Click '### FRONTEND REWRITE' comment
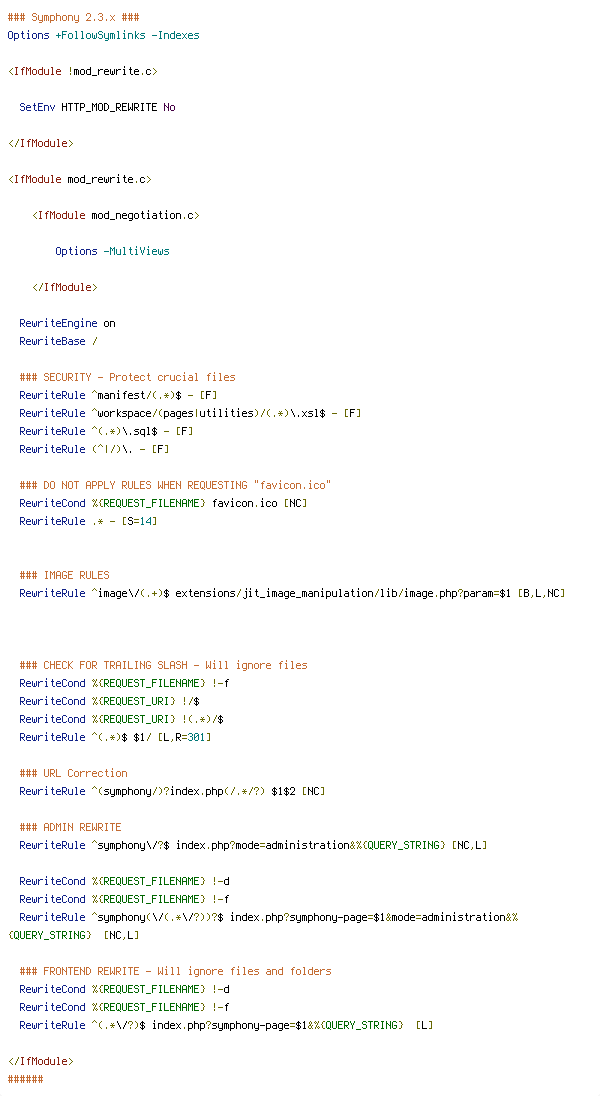 point(176,972)
